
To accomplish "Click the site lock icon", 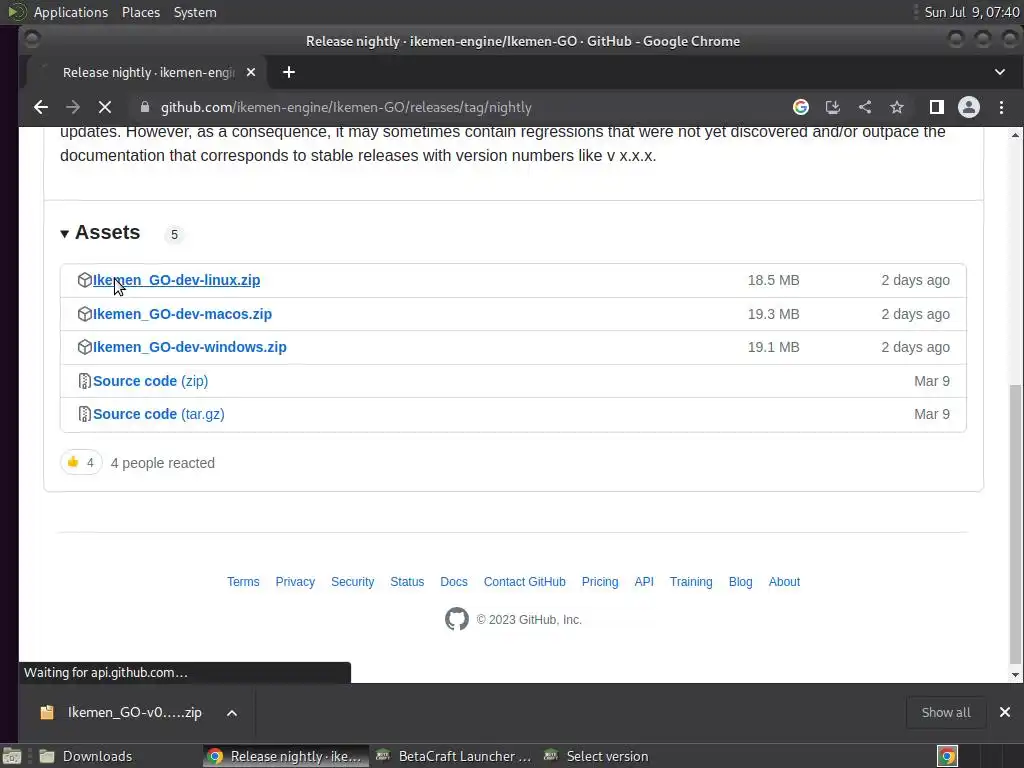I will 145,107.
